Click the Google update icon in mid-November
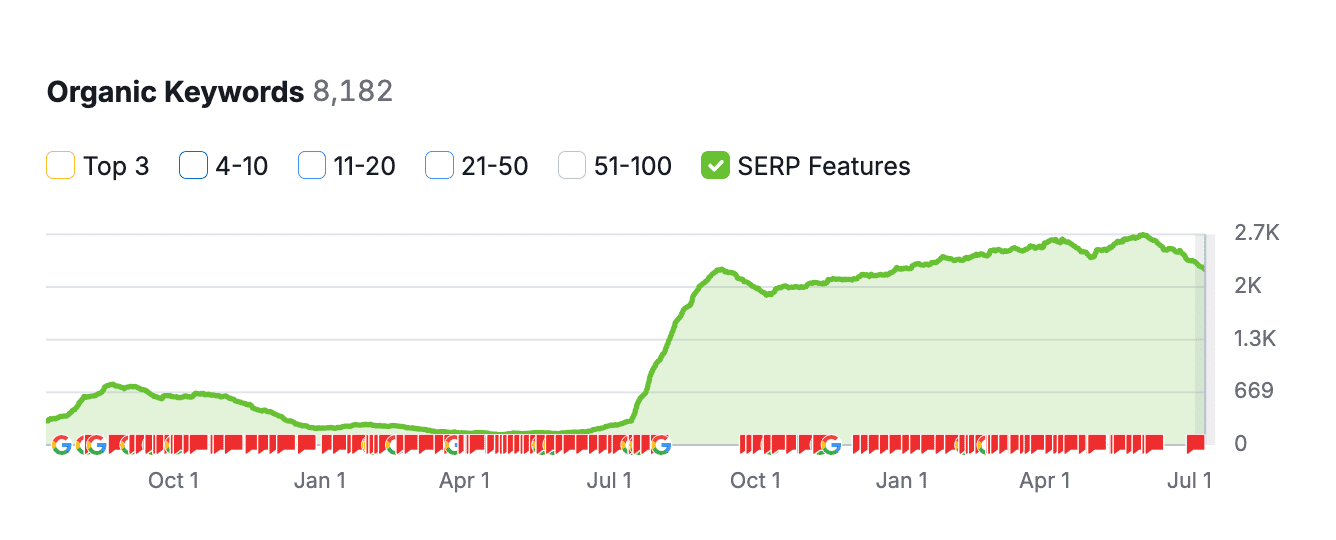The height and width of the screenshot is (540, 1336). (829, 445)
